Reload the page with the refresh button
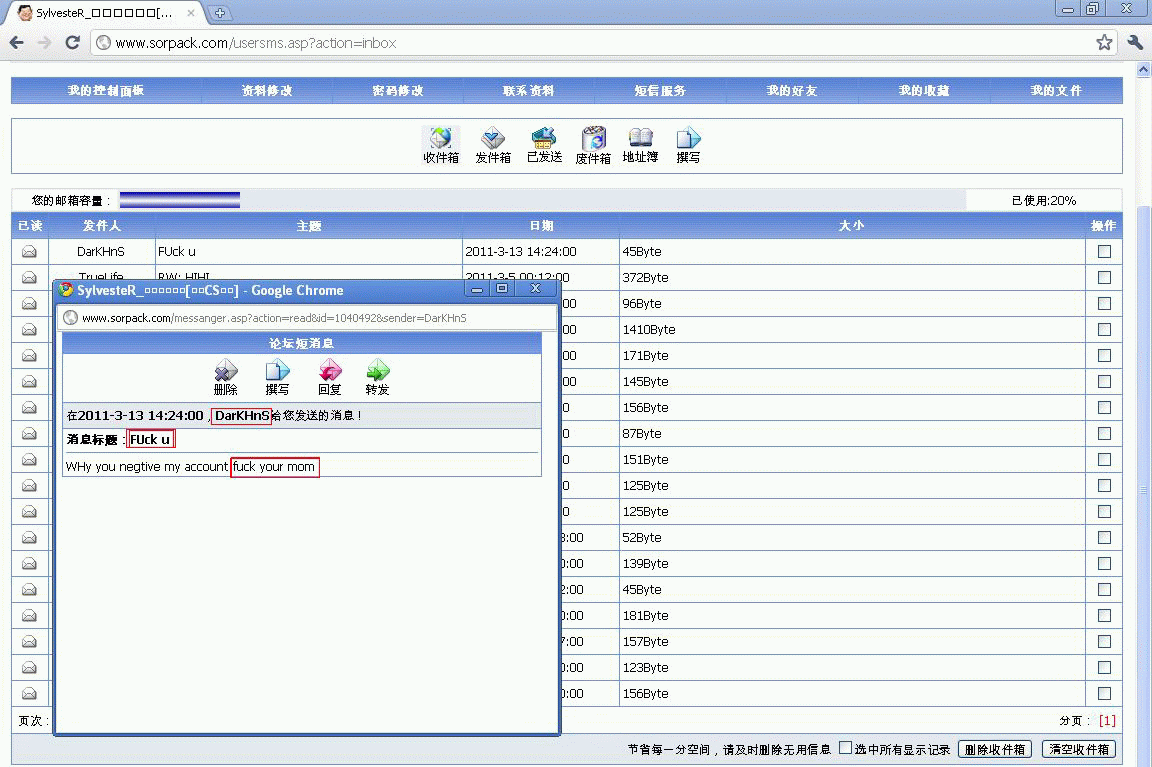This screenshot has width=1152, height=767. 72,42
